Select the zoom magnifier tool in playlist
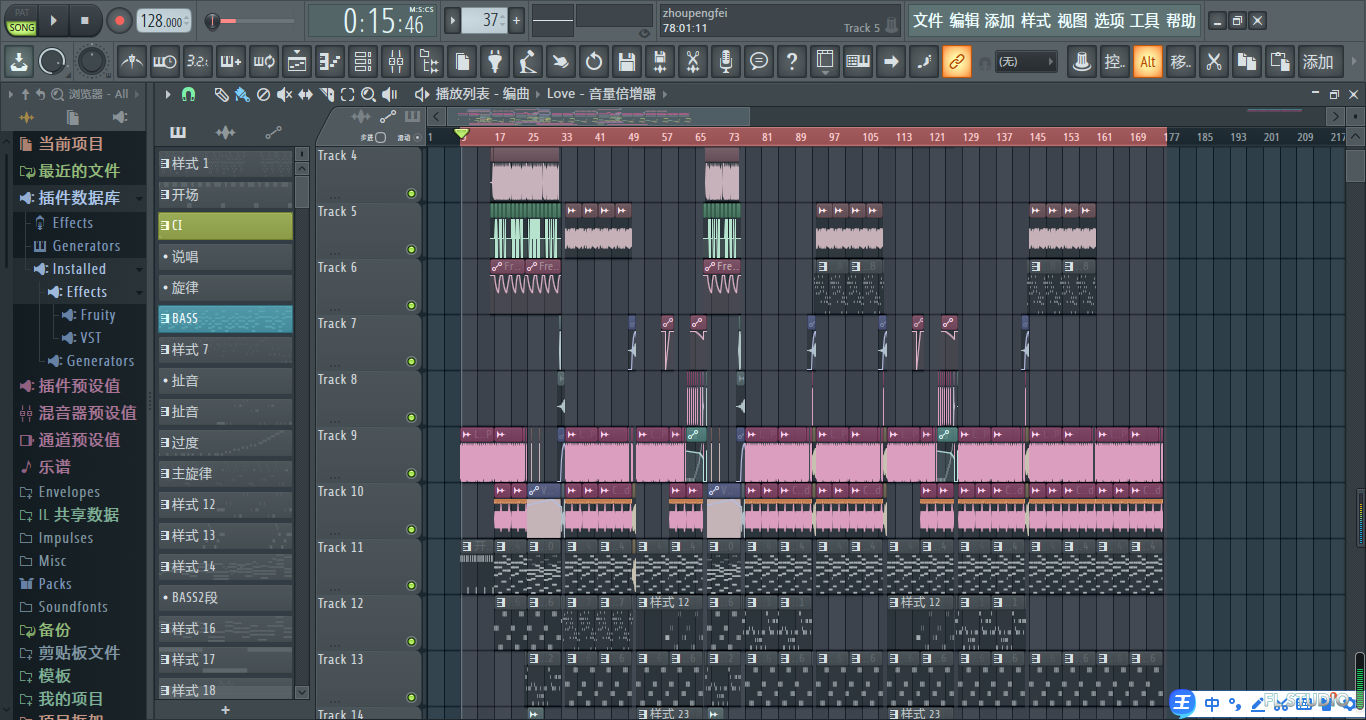1366x720 pixels. coord(368,94)
